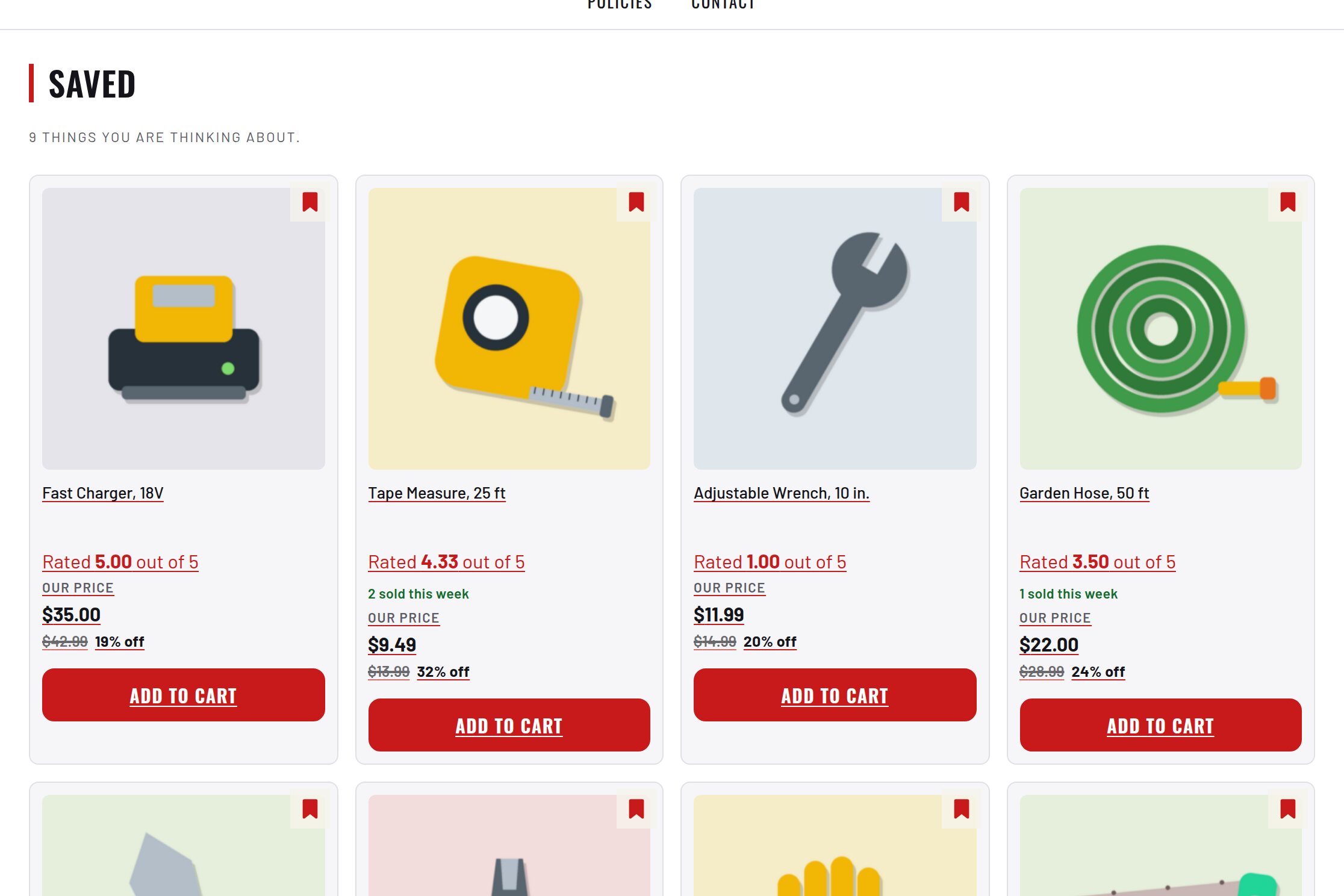Click the $11.99 price
The height and width of the screenshot is (896, 1344).
coord(719,615)
